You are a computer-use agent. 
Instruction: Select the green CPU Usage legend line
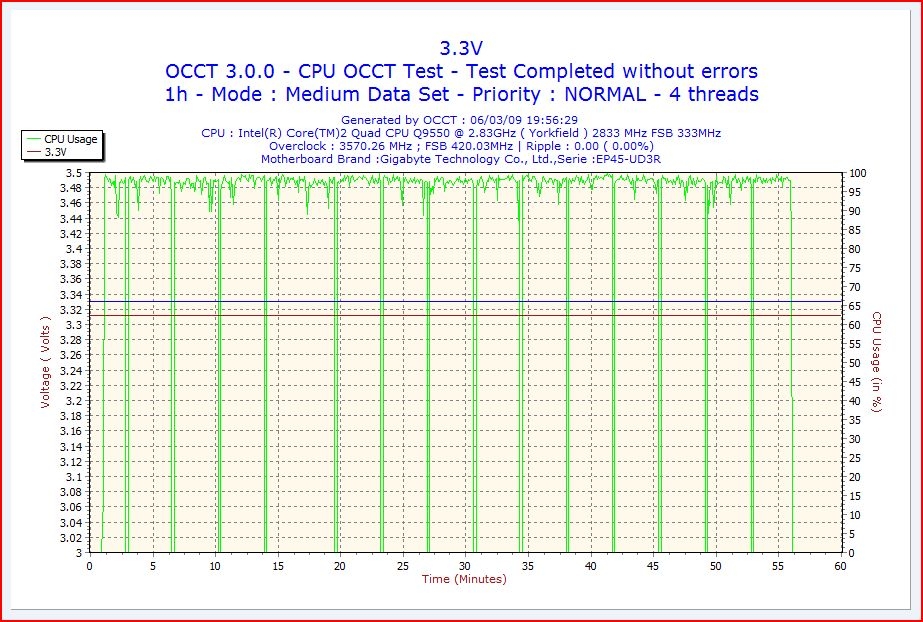(34, 139)
